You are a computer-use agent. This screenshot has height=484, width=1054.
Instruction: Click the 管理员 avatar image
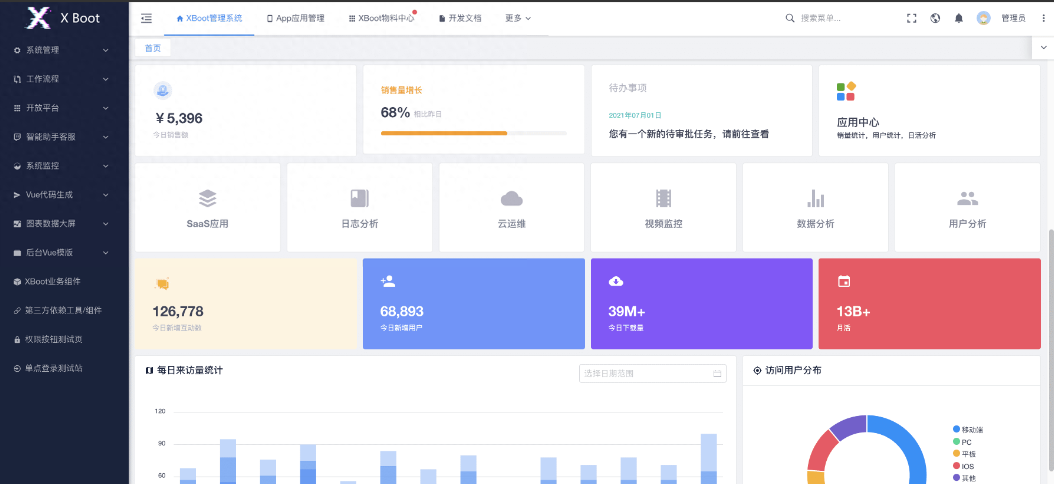pyautogui.click(x=983, y=18)
